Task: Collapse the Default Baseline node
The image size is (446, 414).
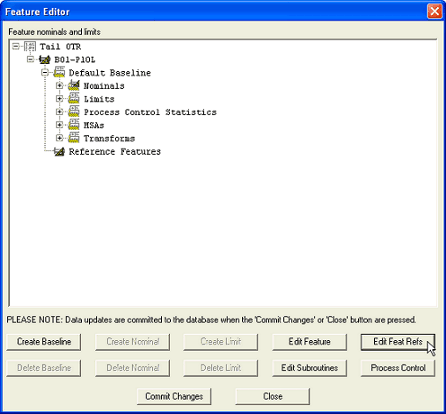Action: pos(45,72)
